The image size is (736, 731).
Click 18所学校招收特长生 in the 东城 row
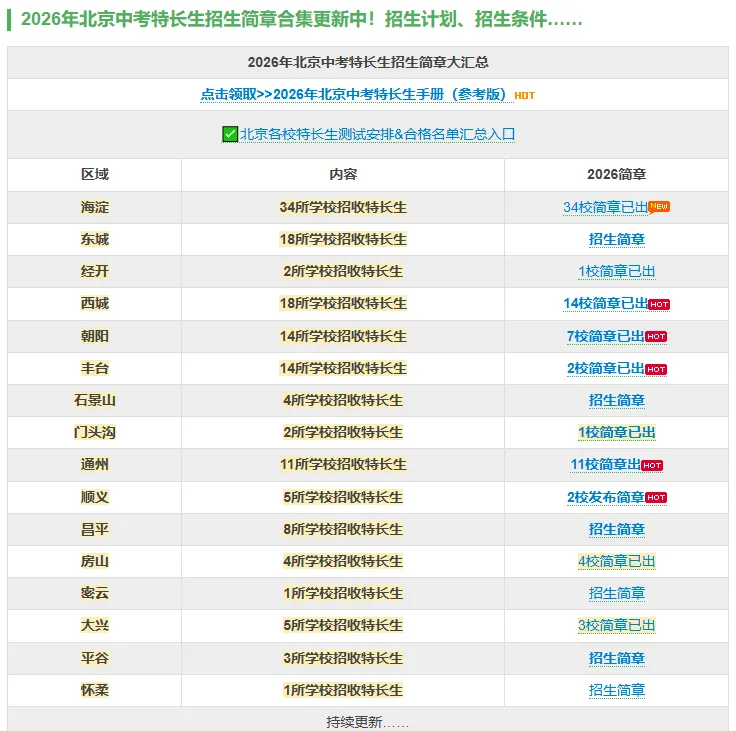click(x=343, y=239)
